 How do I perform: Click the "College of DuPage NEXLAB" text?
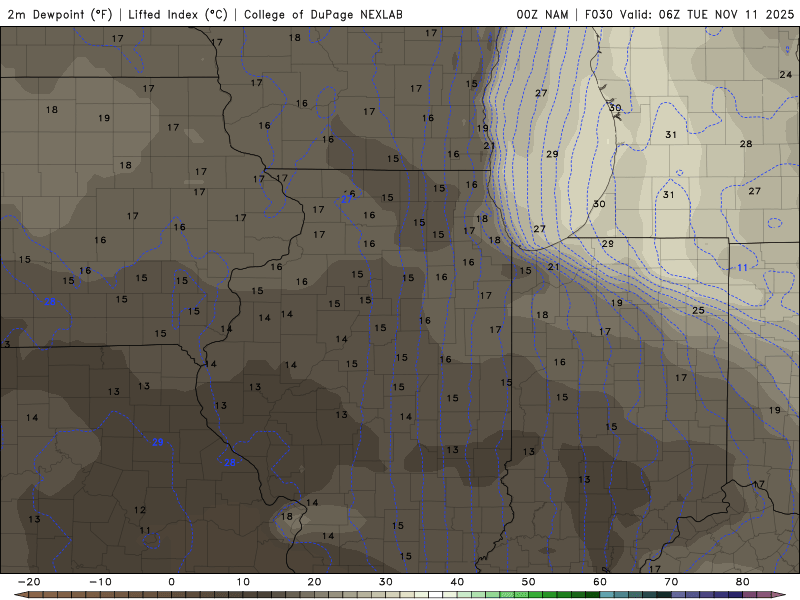click(x=323, y=14)
